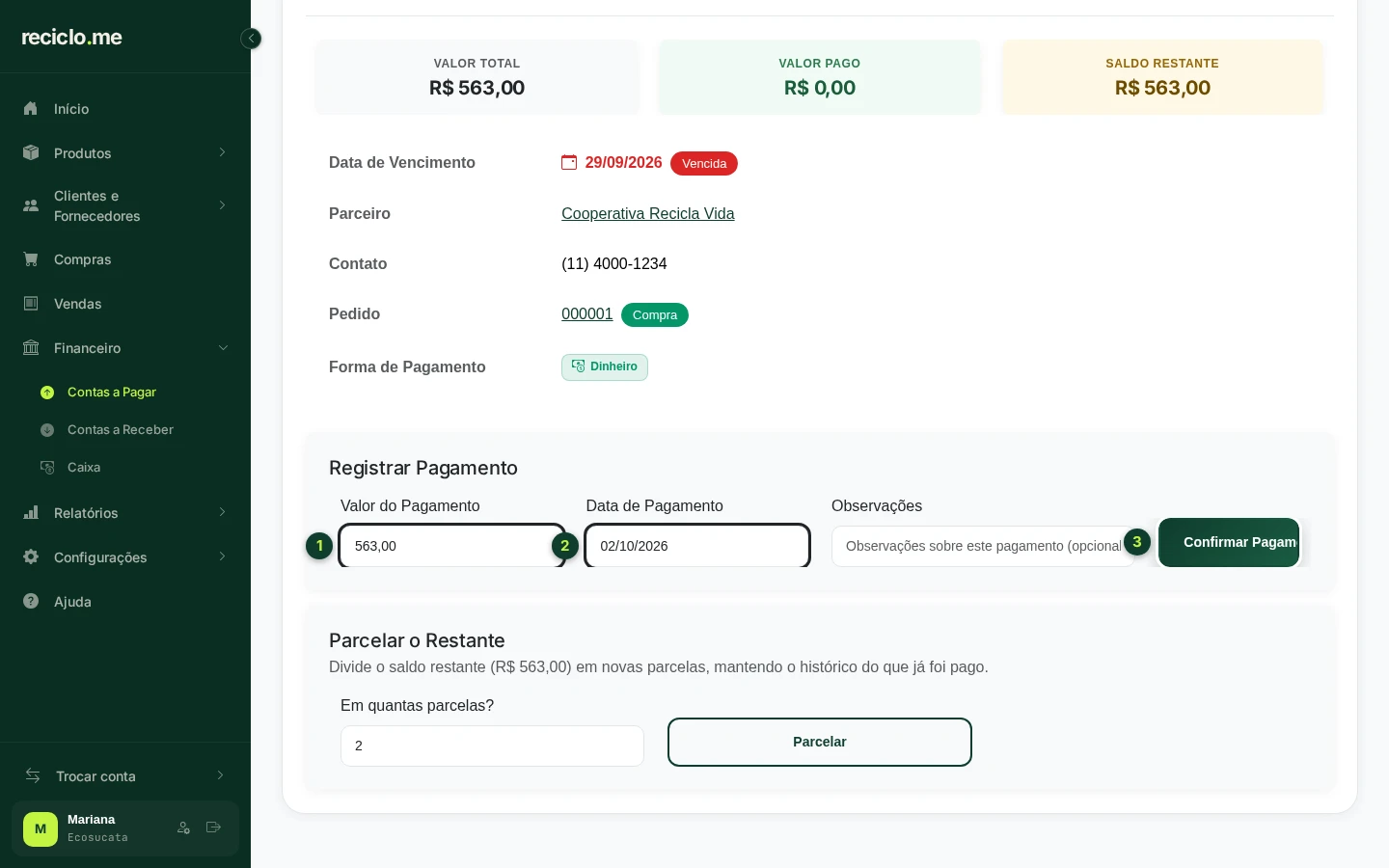Click the Compra order type badge
This screenshot has height=868, width=1389.
coord(655,315)
